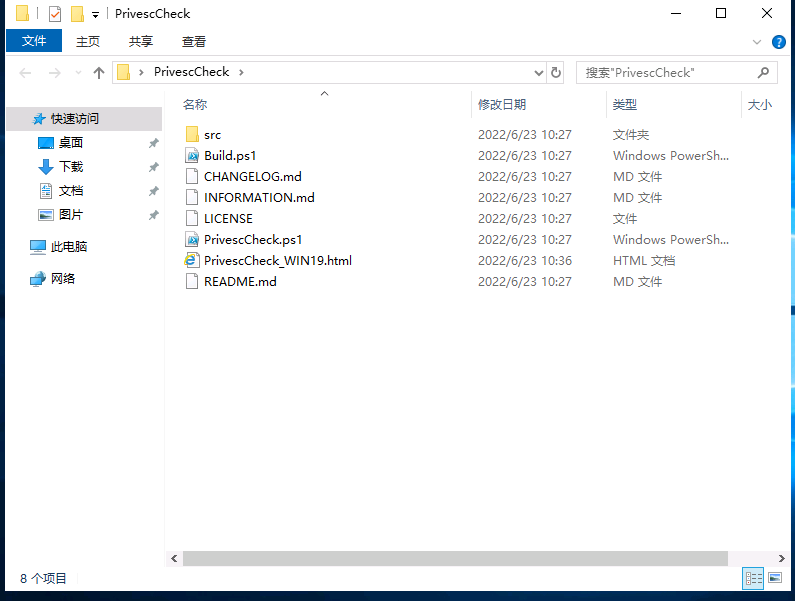Switch to the 查看 ribbon tab
This screenshot has width=795, height=601.
(x=194, y=41)
